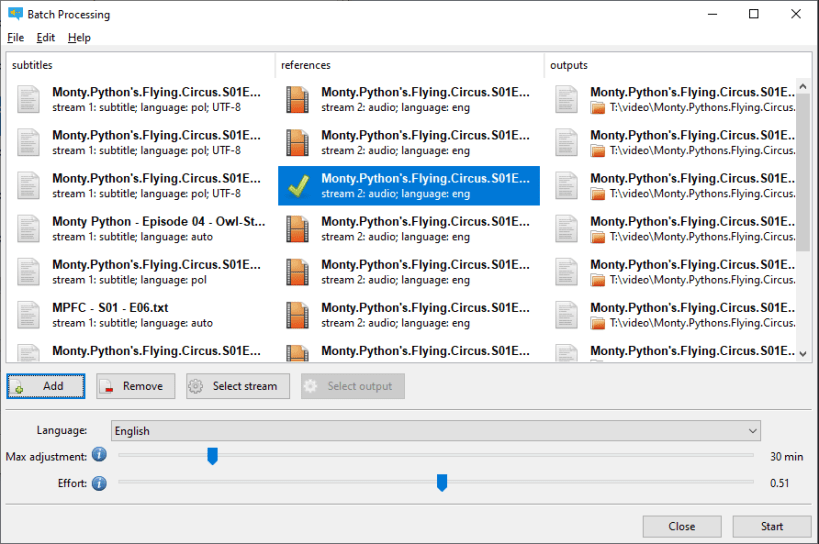
Task: Open the Edit menu
Action: pyautogui.click(x=45, y=38)
